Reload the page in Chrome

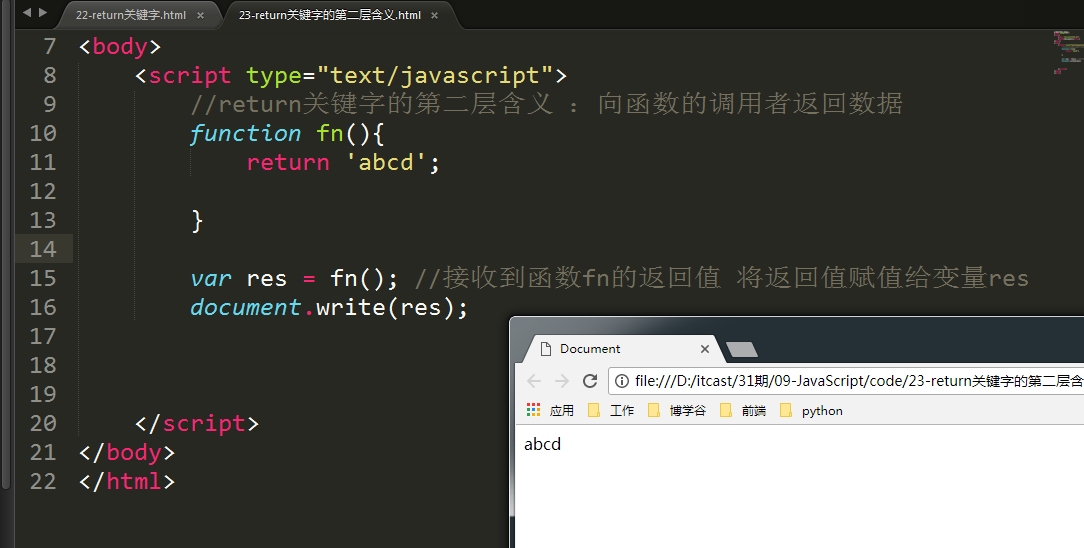click(x=590, y=381)
